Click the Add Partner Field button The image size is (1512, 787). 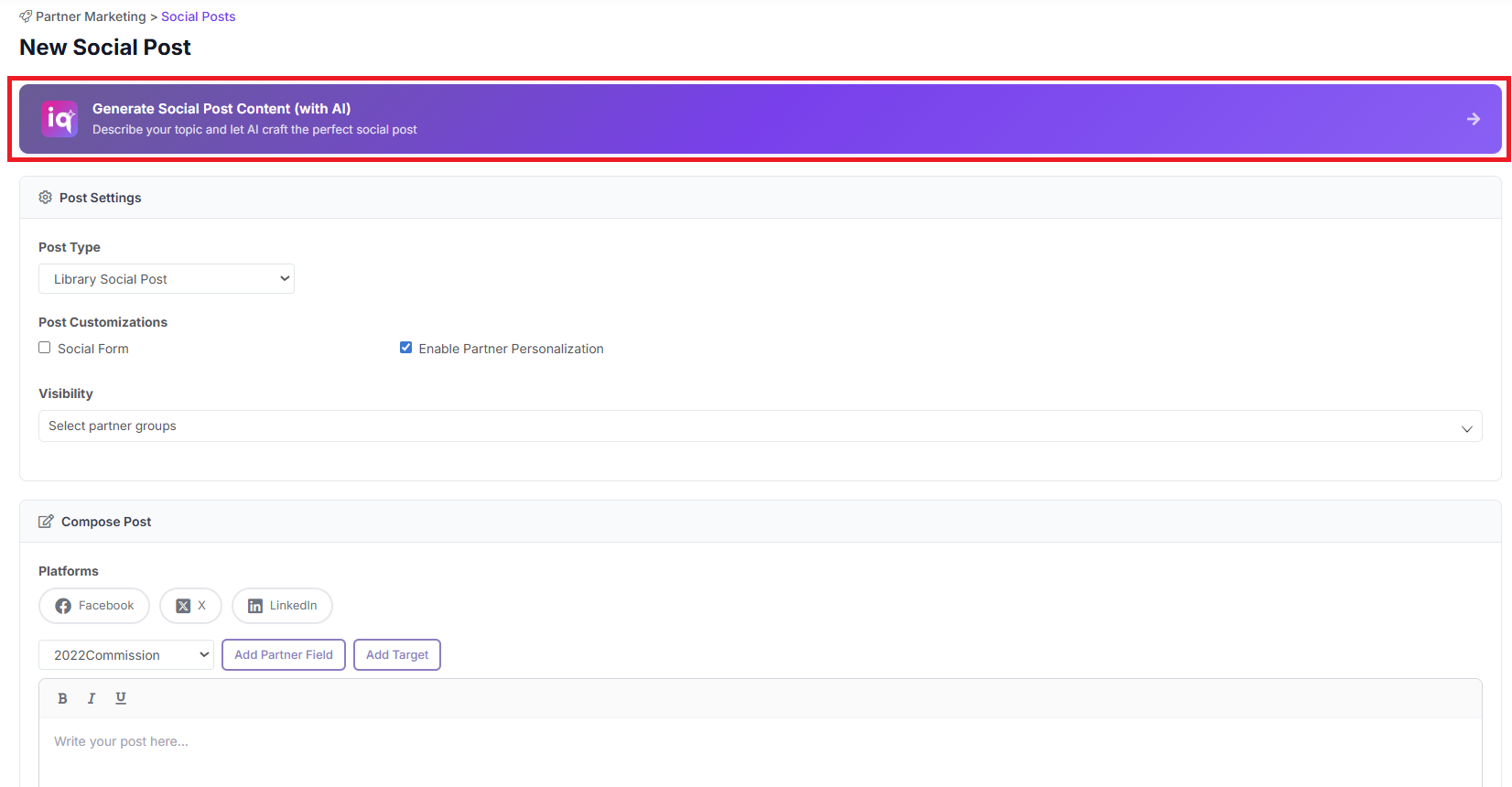[284, 655]
